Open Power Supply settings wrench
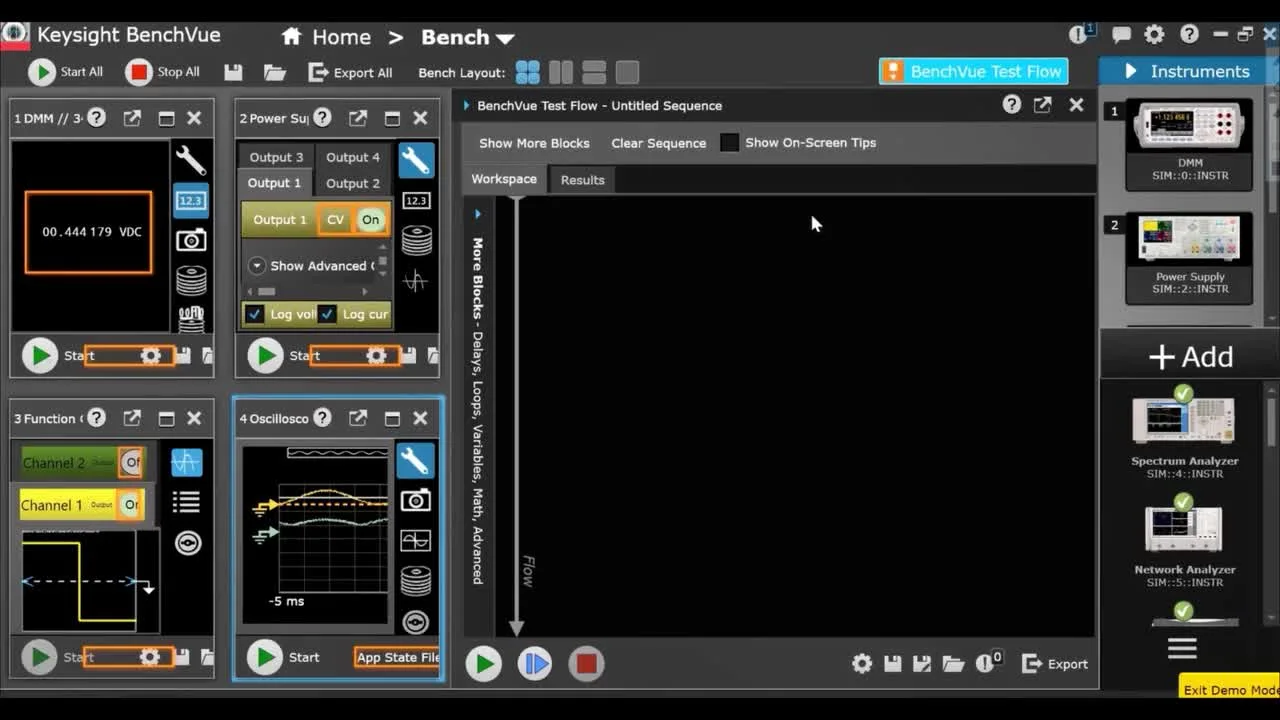1280x720 pixels. pos(416,160)
